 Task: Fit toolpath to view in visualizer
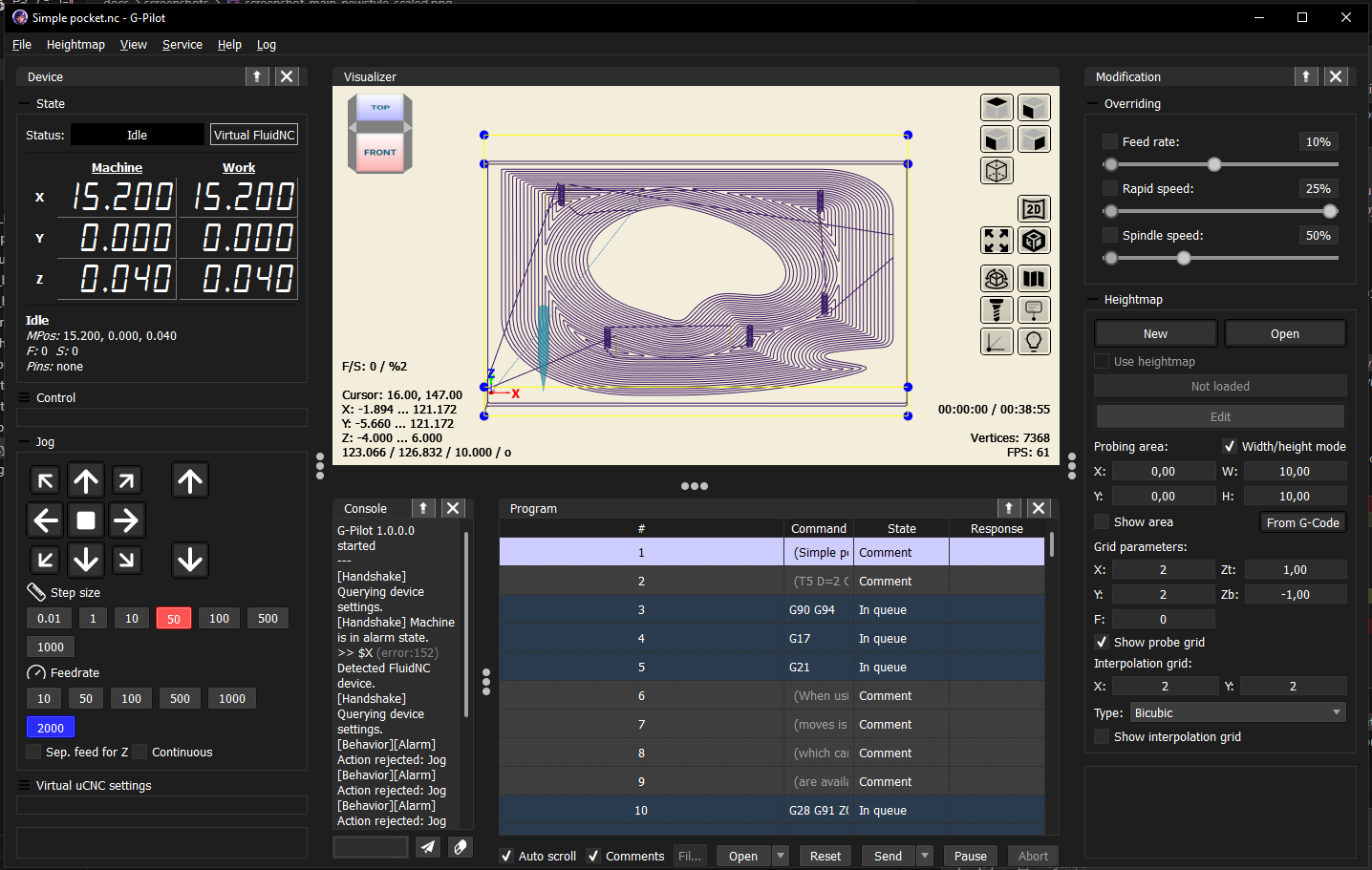[x=997, y=240]
